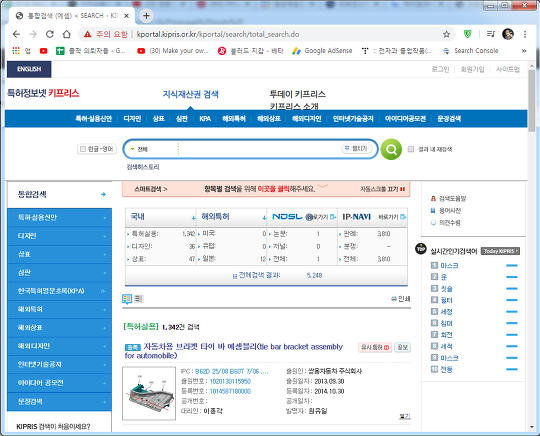Click the 공보 button on first result
This screenshot has width=540, height=436.
point(402,347)
